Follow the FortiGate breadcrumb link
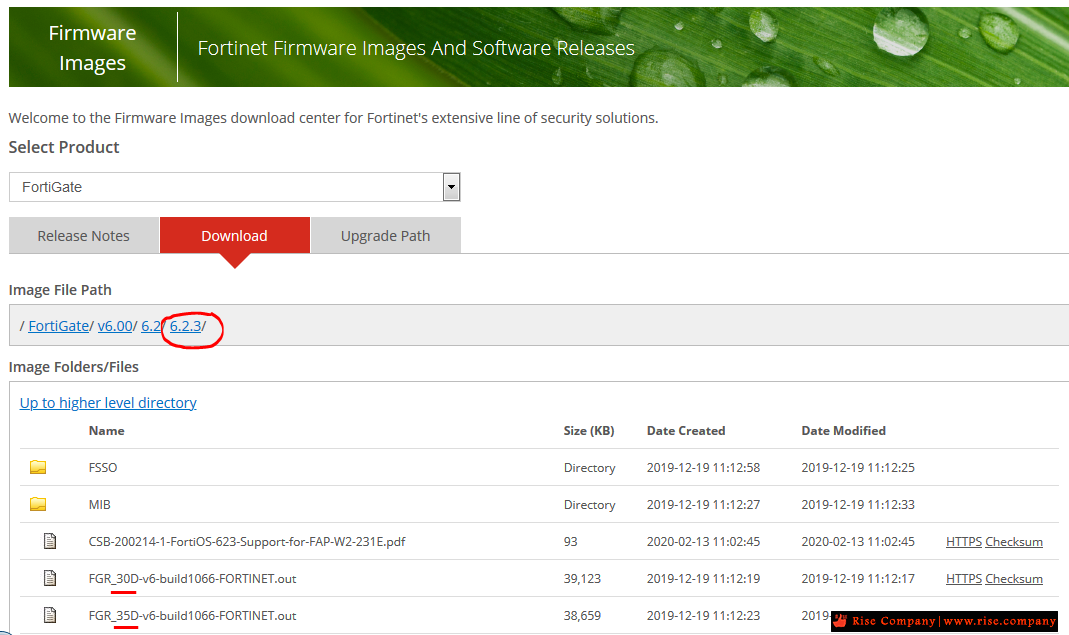1069x635 pixels. (59, 326)
